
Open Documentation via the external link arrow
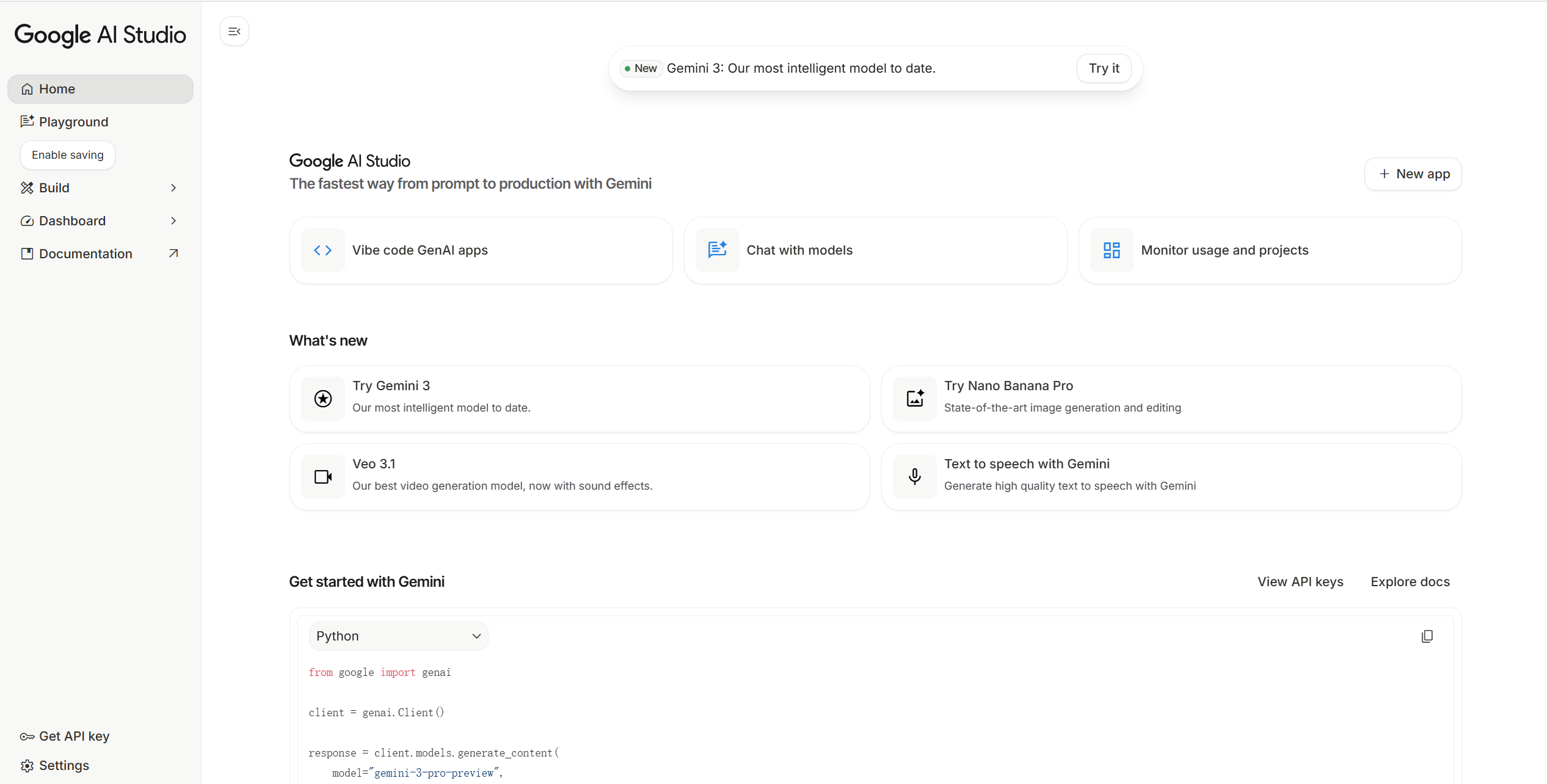point(173,253)
